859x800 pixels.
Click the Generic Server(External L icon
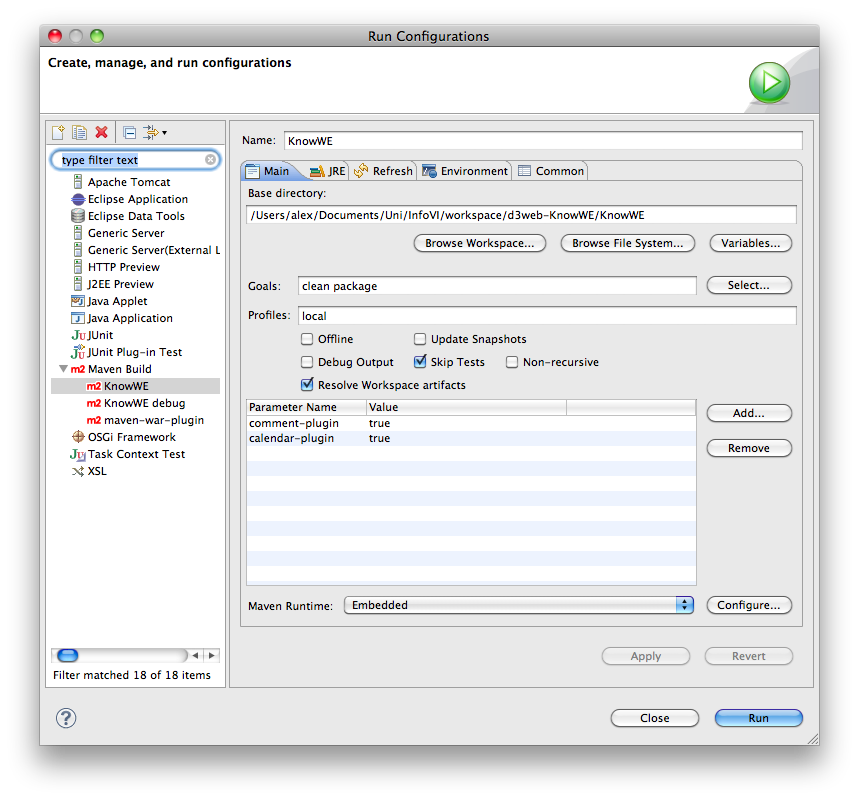pos(78,250)
